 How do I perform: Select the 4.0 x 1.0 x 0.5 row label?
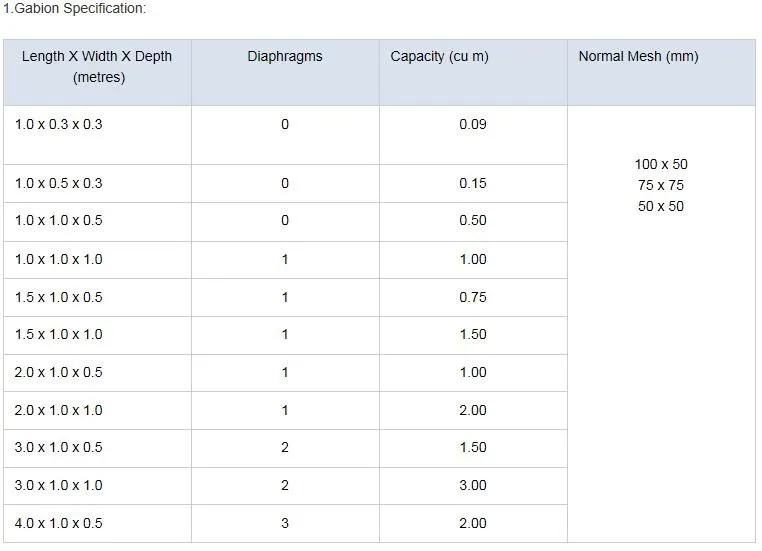[x=59, y=523]
